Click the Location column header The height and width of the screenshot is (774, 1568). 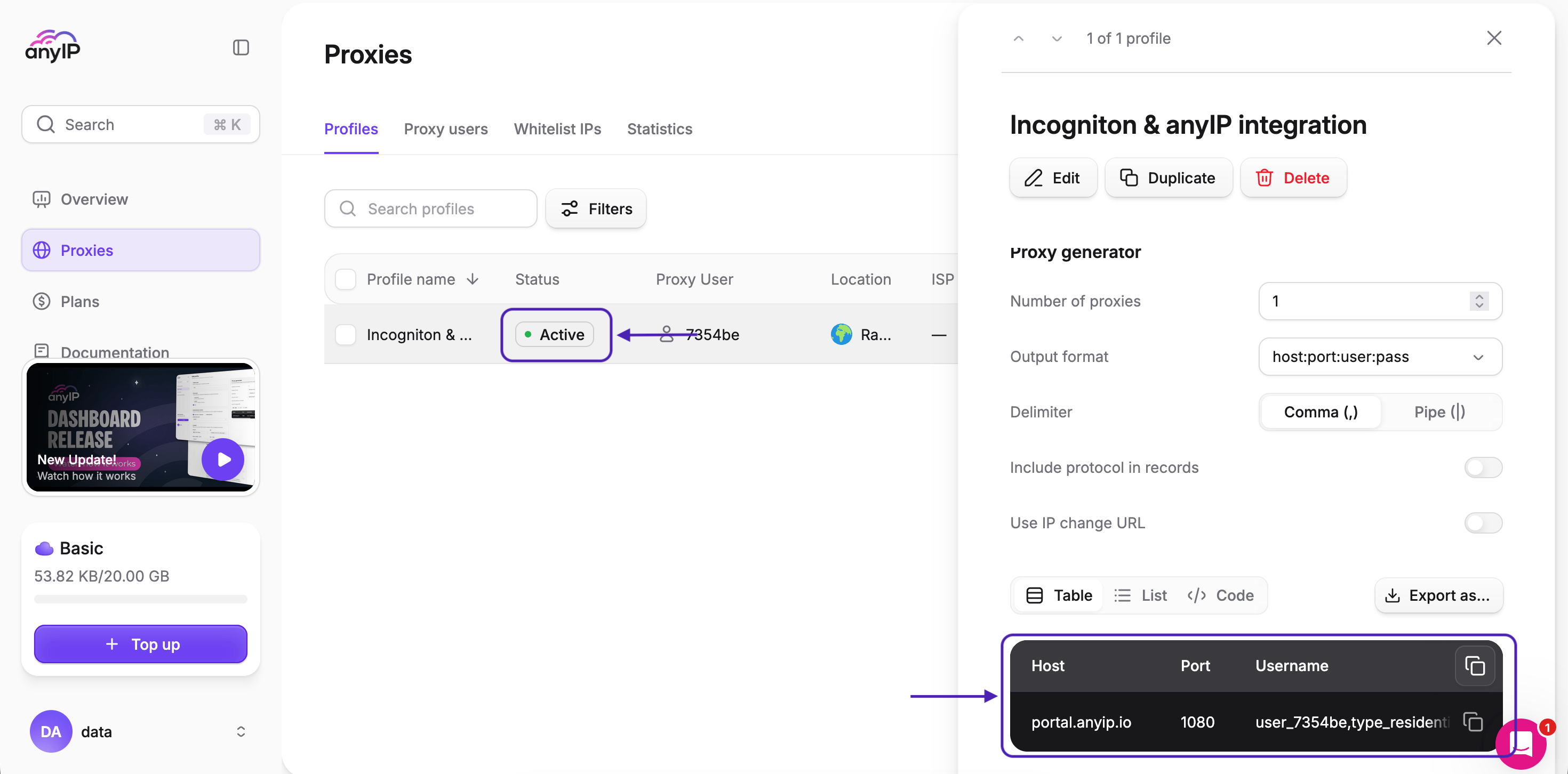[x=861, y=279]
